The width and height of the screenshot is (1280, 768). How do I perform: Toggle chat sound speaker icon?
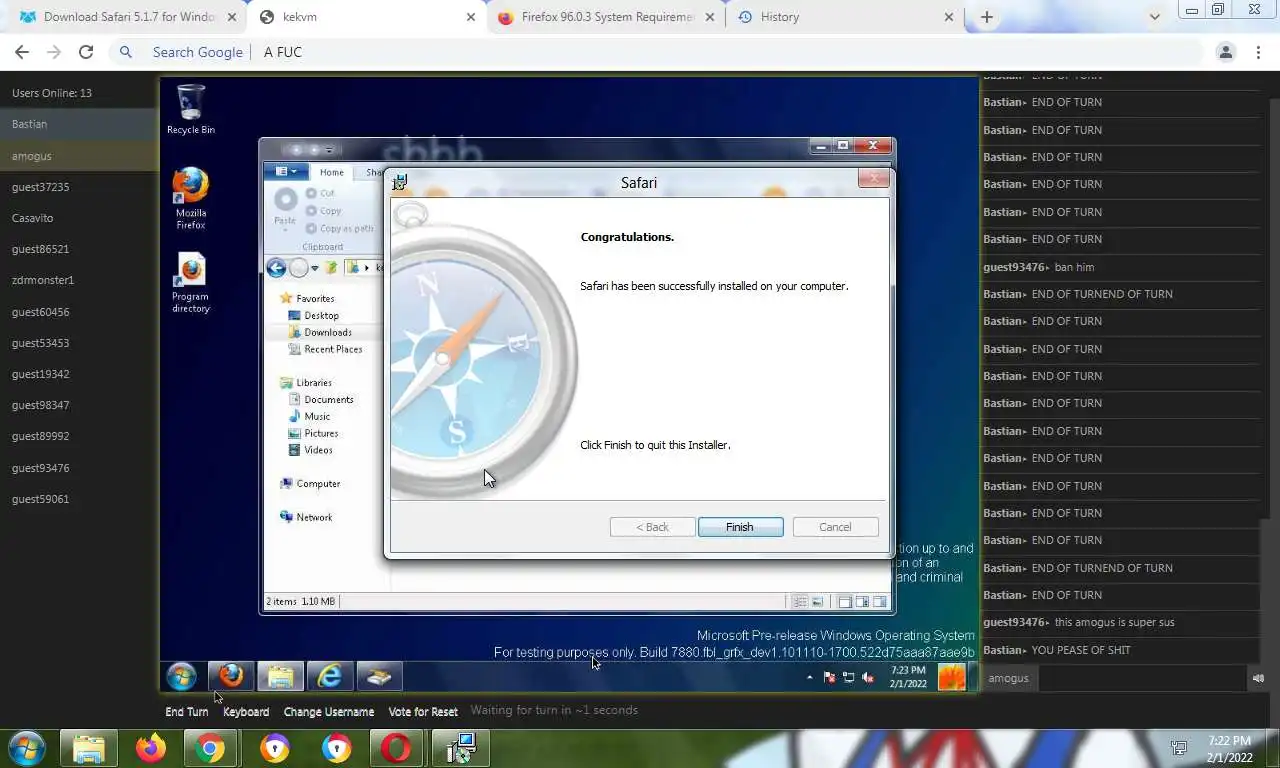pyautogui.click(x=1258, y=678)
